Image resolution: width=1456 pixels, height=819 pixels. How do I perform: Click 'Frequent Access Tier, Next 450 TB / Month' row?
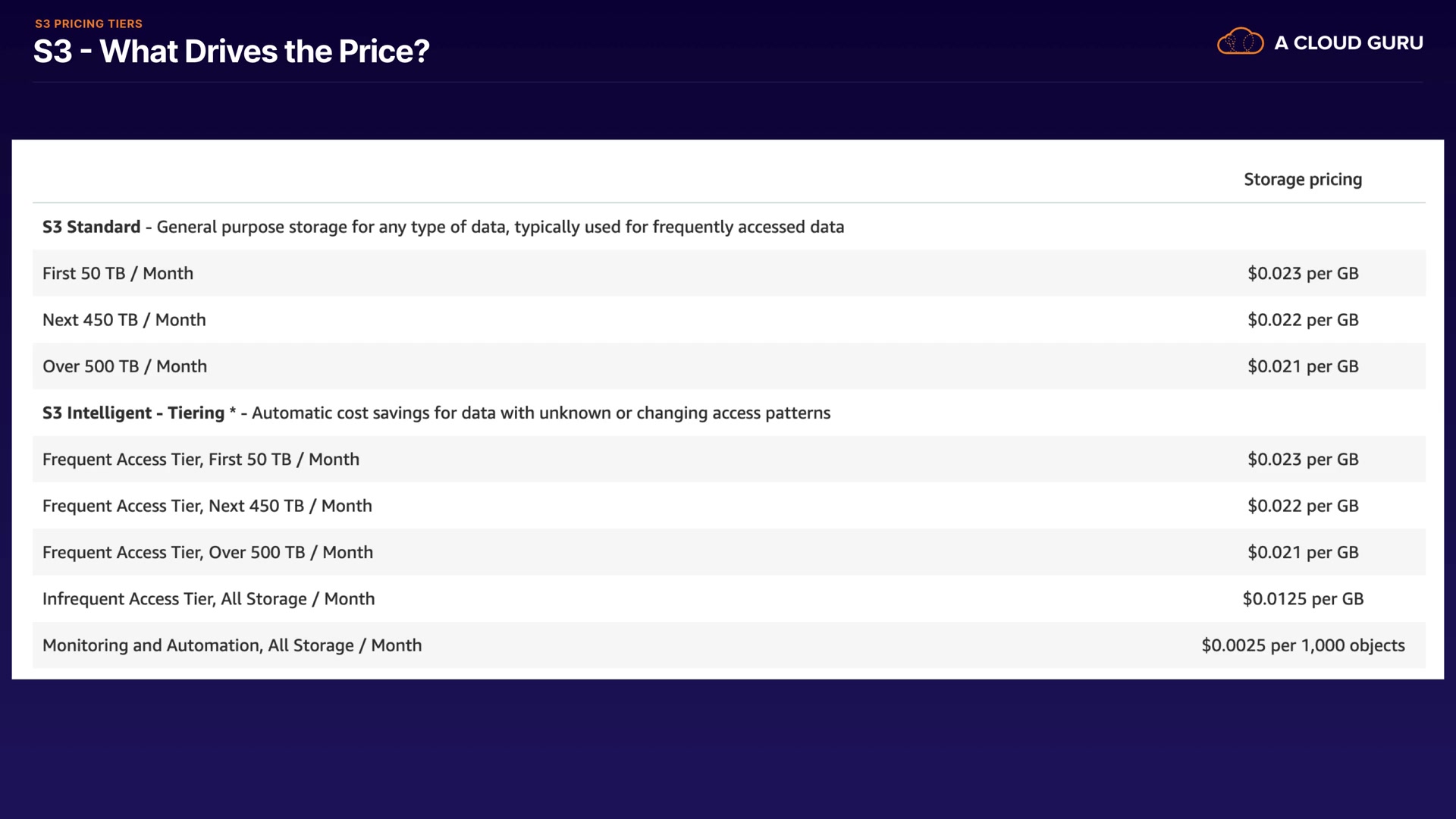pos(207,506)
